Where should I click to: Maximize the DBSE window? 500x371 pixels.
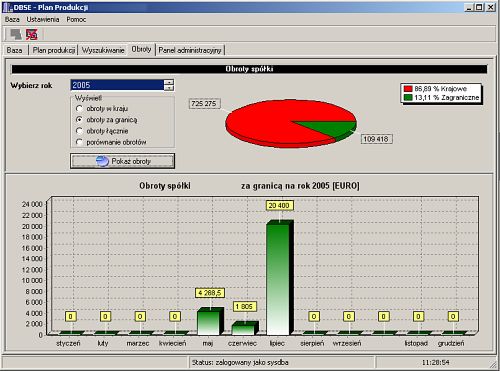(479, 7)
